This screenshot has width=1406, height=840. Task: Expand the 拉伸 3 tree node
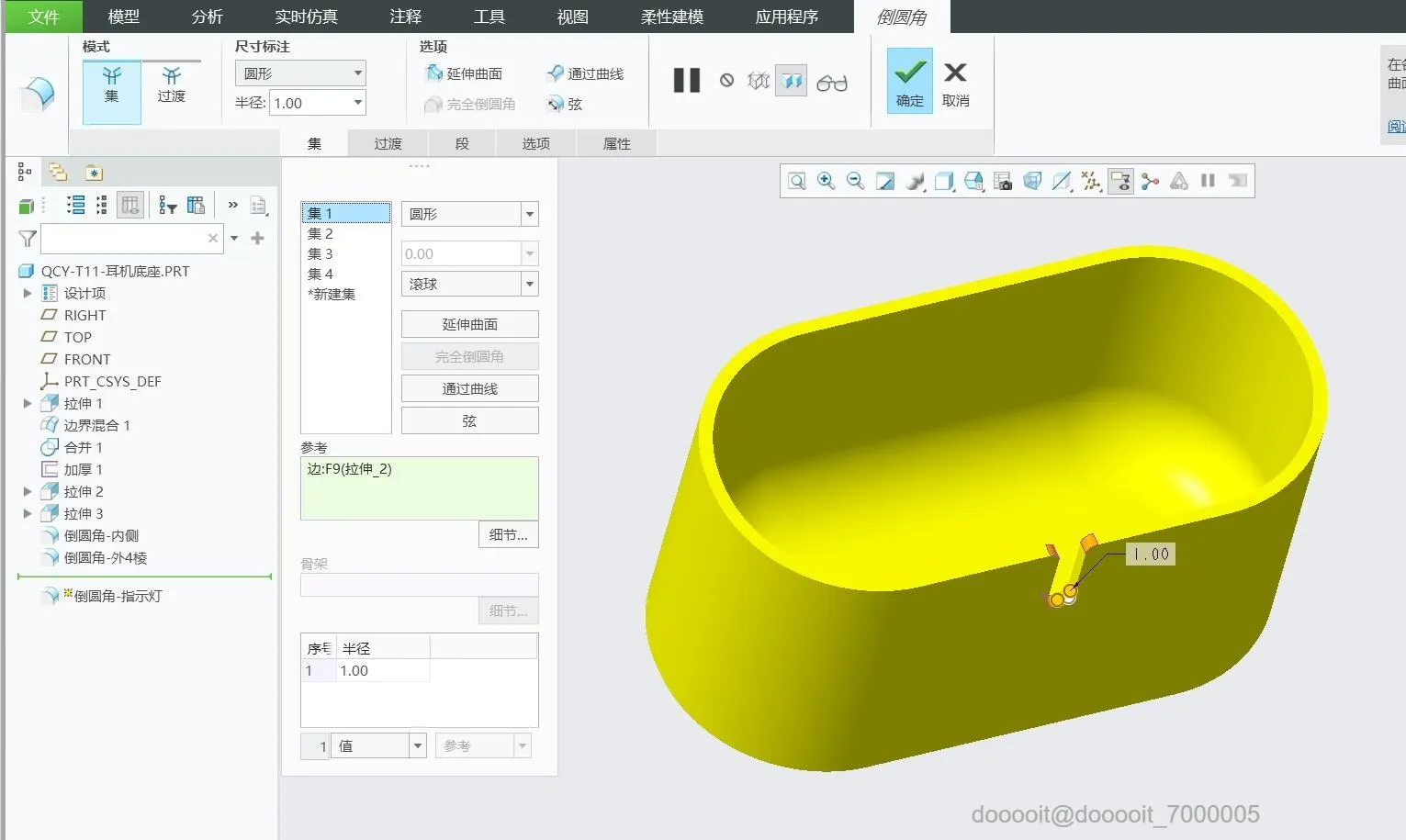28,513
